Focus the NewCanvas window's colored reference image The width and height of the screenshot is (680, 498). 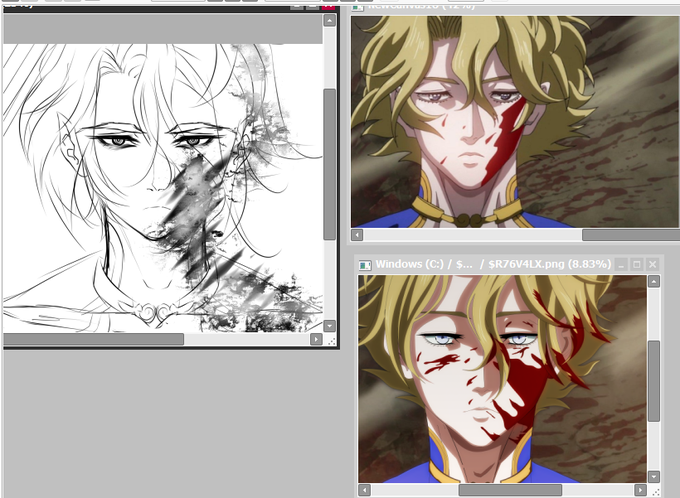pyautogui.click(x=515, y=122)
